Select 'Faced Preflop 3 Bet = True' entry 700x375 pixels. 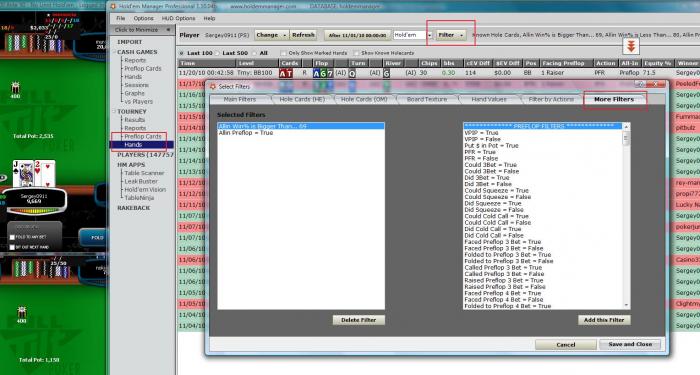(x=503, y=242)
